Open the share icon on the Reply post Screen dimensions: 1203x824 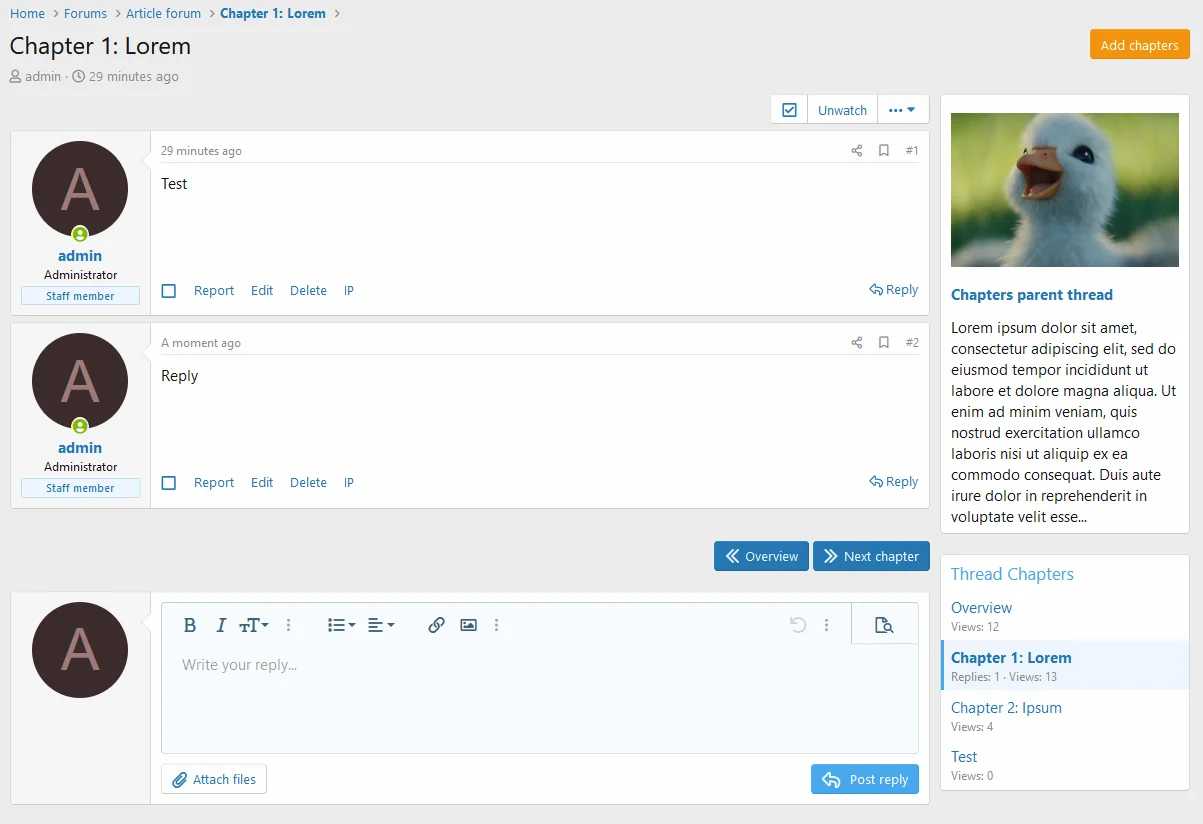point(856,342)
